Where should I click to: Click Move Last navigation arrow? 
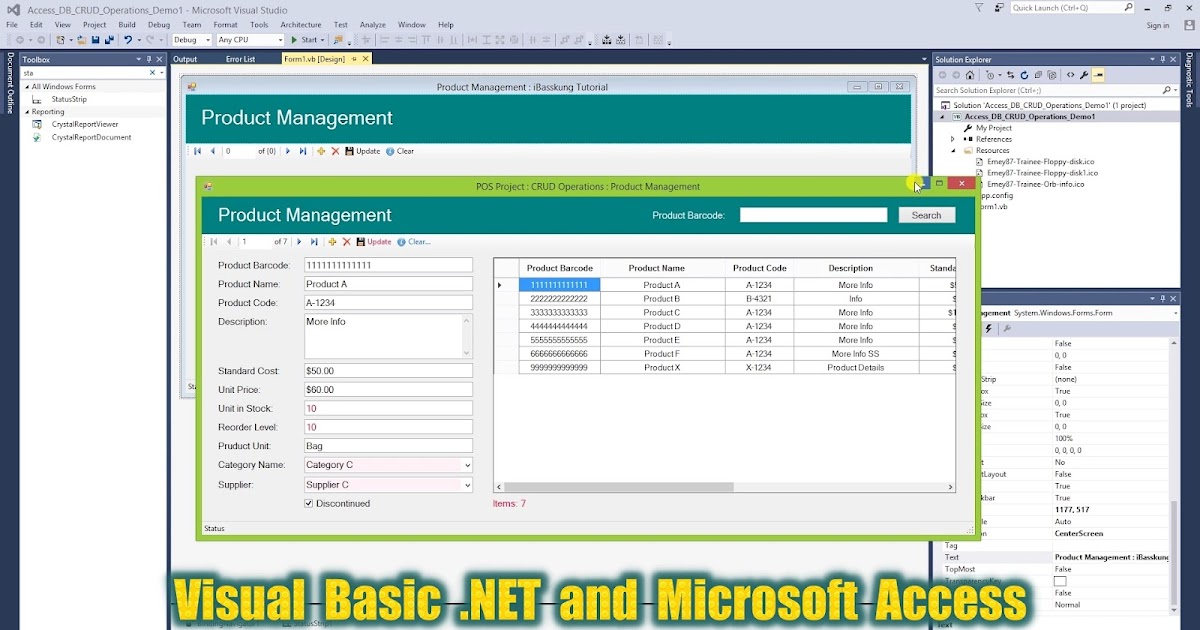click(x=314, y=242)
